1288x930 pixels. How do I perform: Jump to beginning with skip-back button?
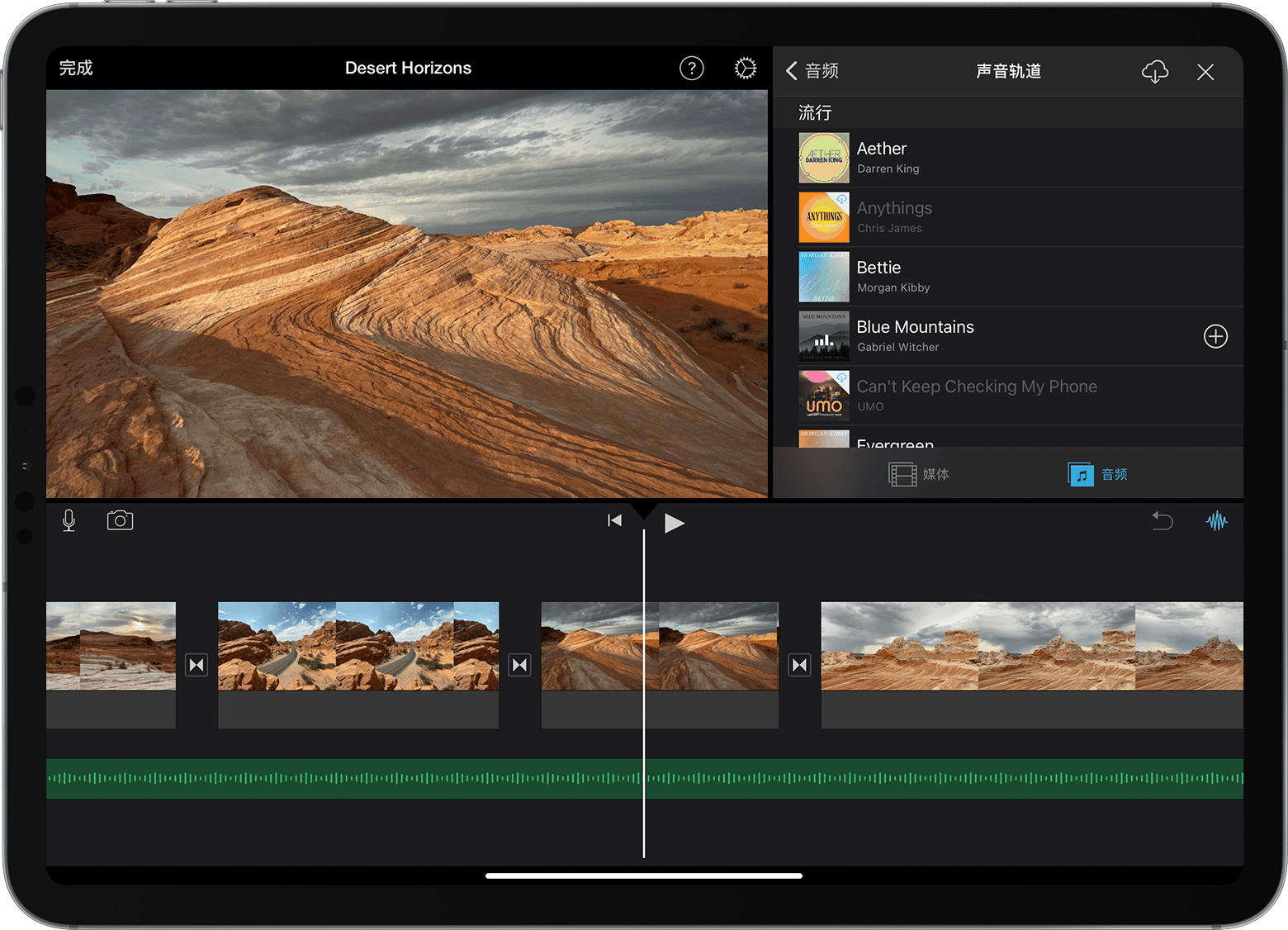[x=614, y=520]
